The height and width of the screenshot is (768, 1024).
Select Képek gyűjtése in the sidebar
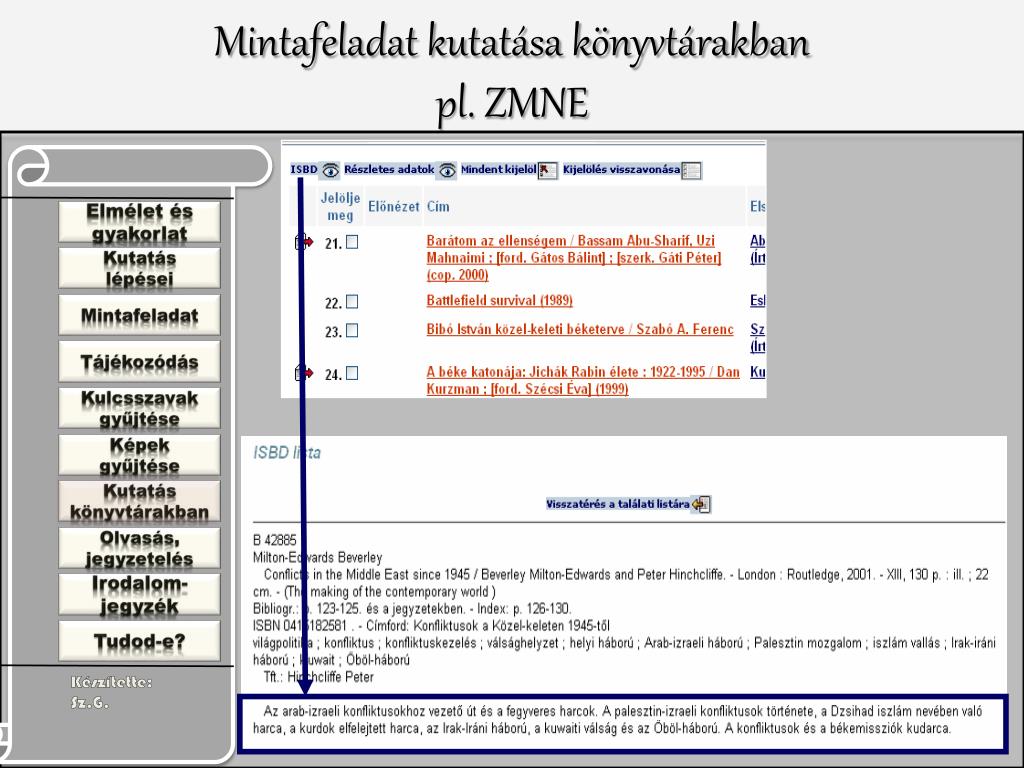[x=139, y=455]
